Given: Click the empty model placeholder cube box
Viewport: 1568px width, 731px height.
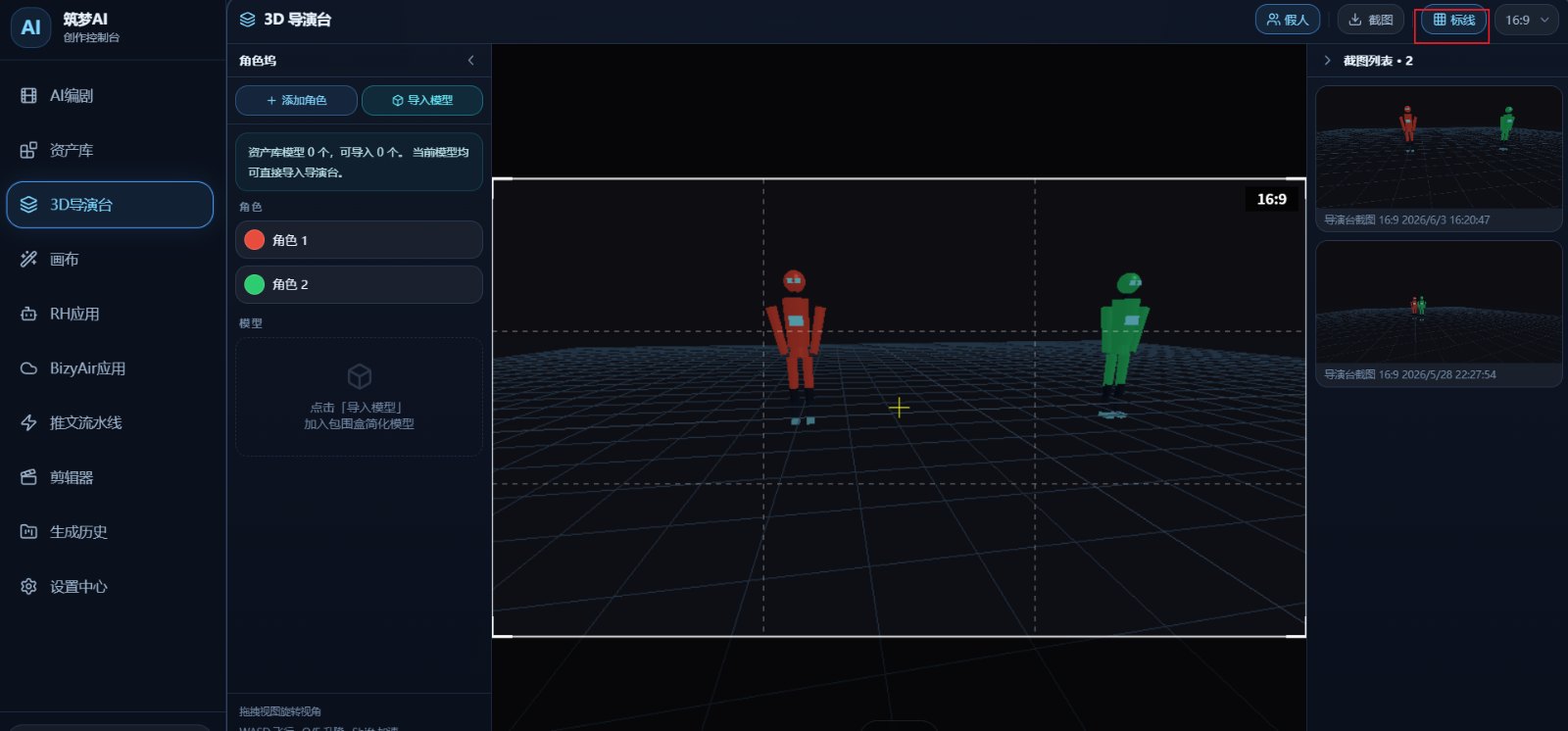Looking at the screenshot, I should 359,397.
